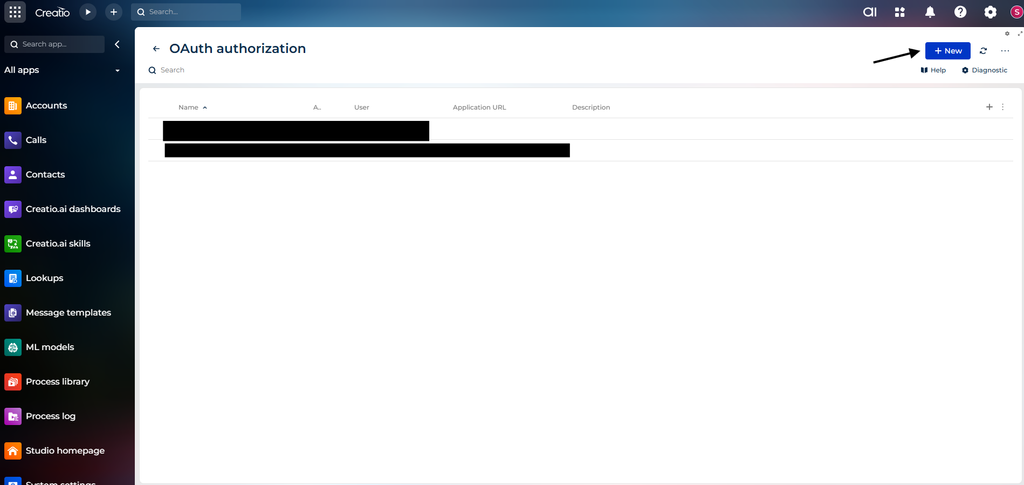Click the Calls phone icon
Image resolution: width=1024 pixels, height=485 pixels.
pos(13,140)
